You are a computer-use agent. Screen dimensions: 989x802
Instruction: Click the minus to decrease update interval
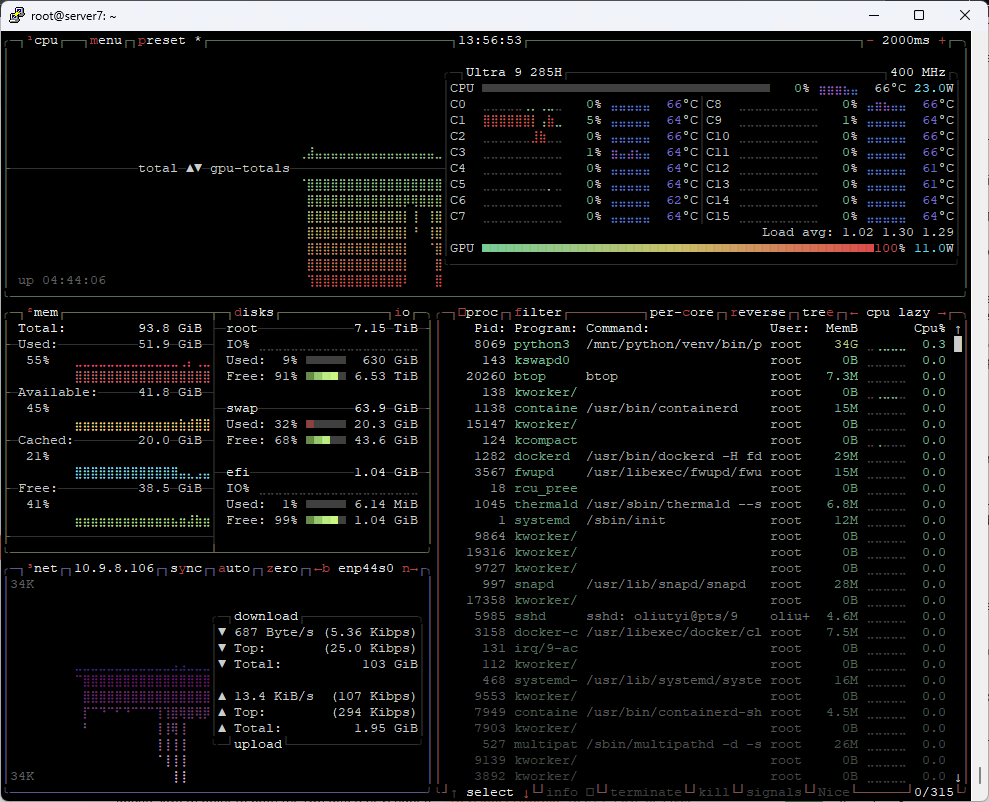[870, 41]
